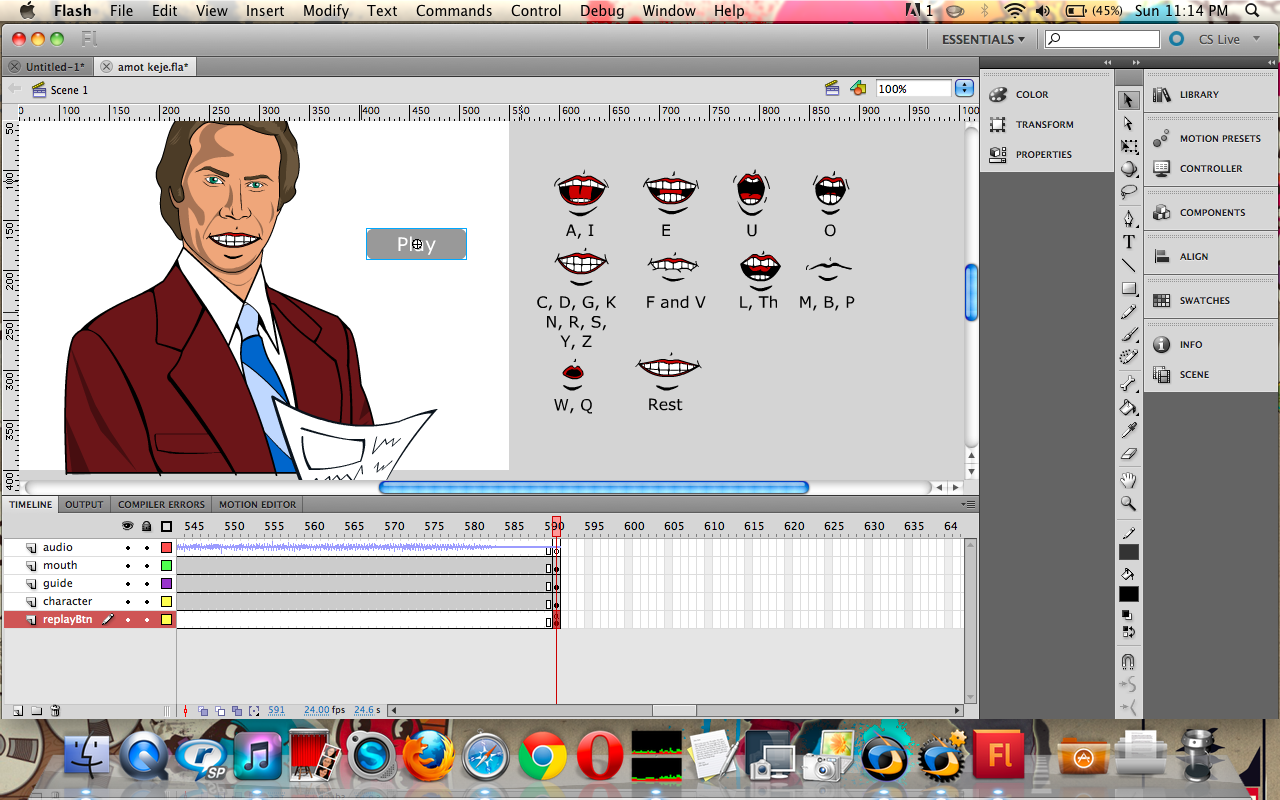Hide all layers with the eye toggle

coord(127,526)
